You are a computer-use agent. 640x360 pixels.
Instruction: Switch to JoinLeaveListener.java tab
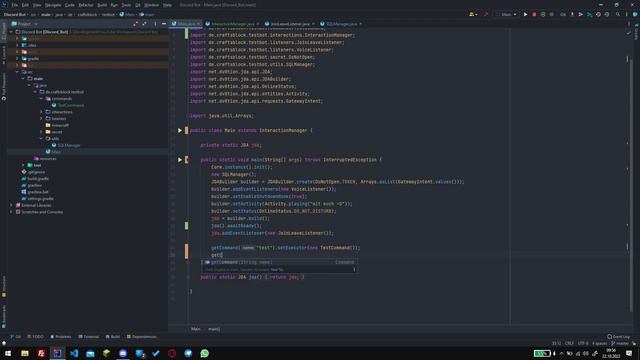coord(290,24)
